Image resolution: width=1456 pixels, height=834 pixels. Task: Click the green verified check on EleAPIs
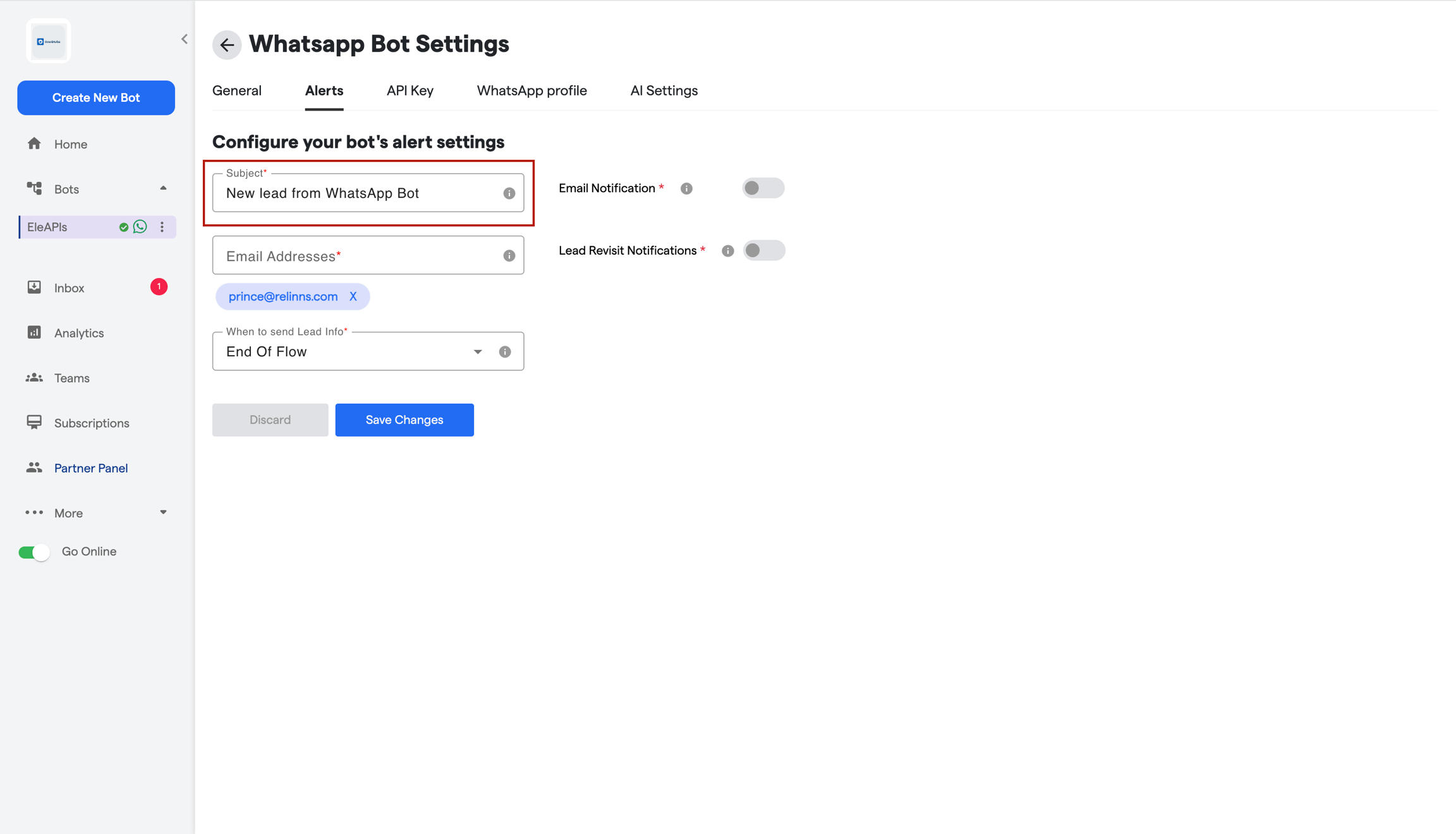point(124,227)
